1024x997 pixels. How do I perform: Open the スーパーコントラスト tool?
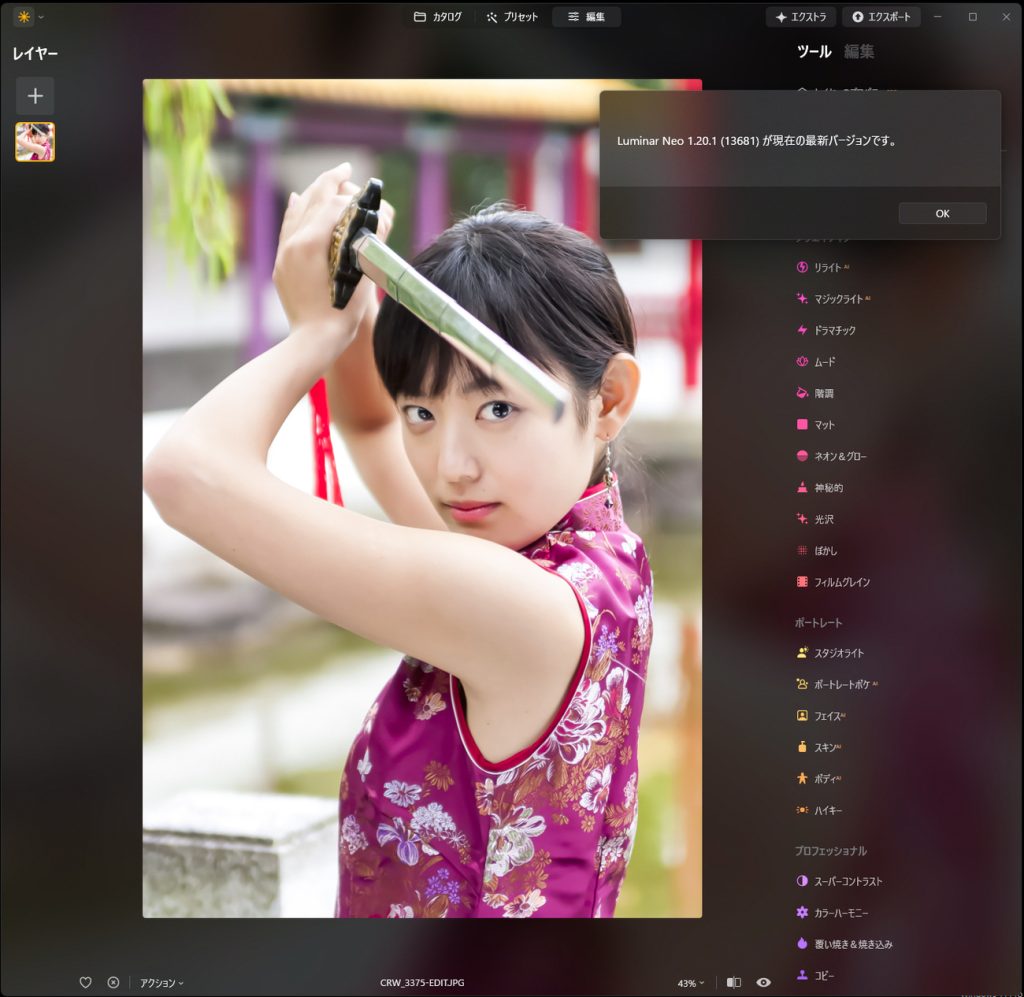(847, 882)
